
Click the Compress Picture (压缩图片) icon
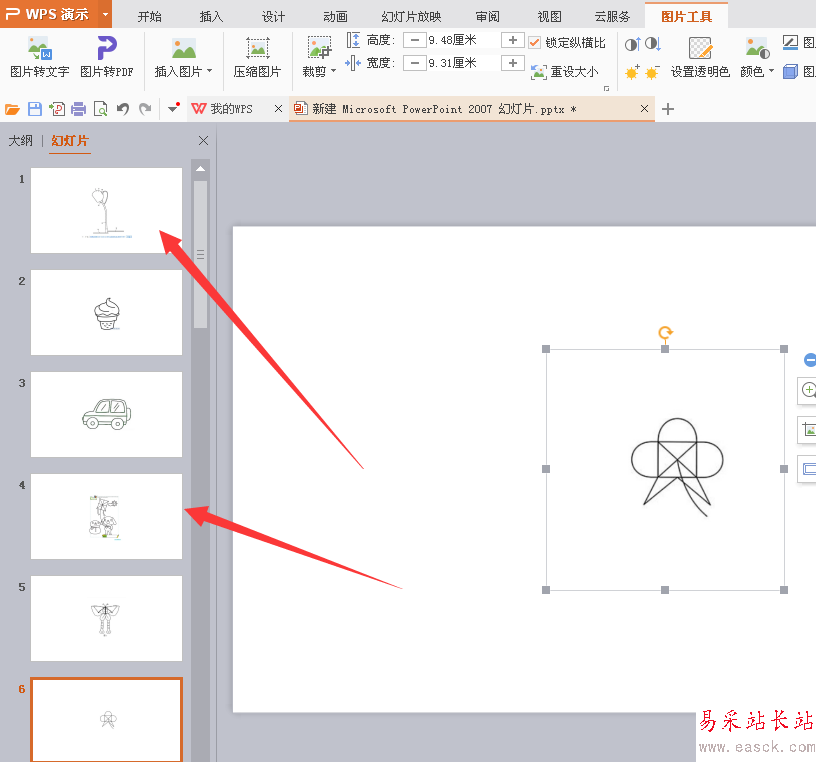(258, 48)
